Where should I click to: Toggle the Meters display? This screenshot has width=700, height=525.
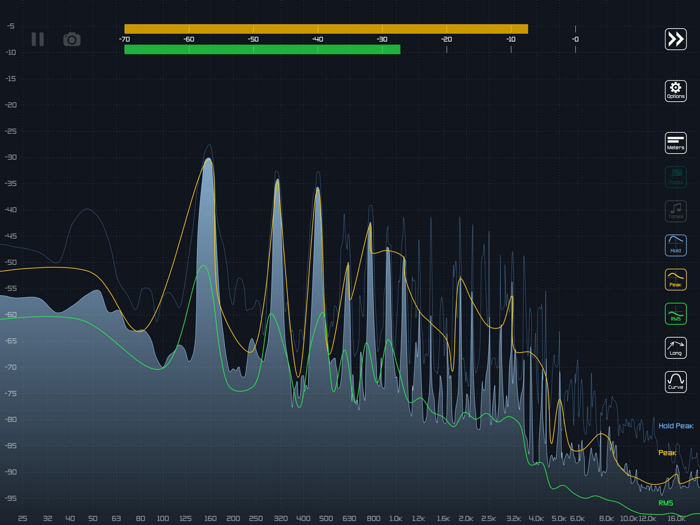[x=676, y=143]
